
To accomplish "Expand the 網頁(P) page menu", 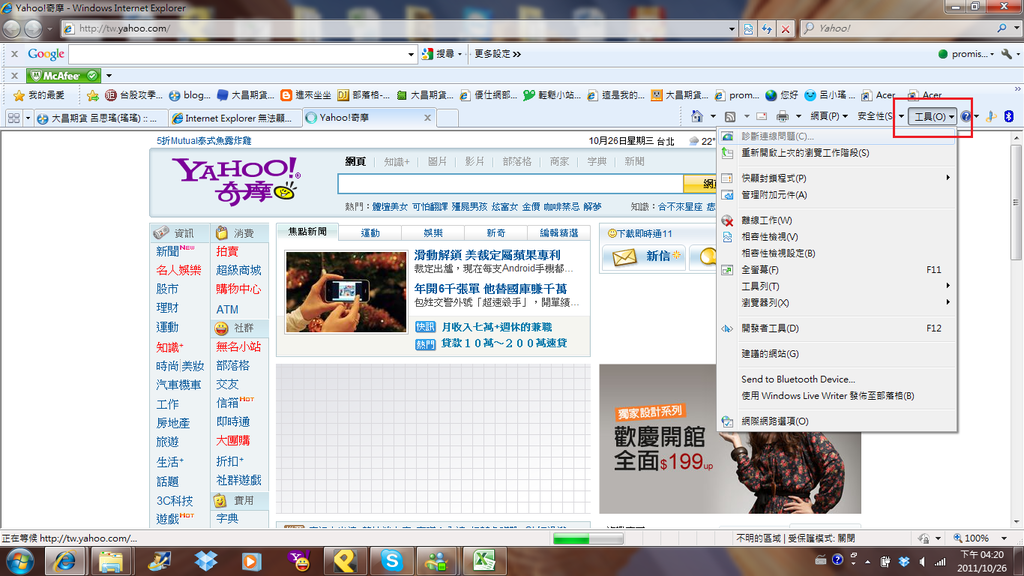I will pyautogui.click(x=829, y=117).
